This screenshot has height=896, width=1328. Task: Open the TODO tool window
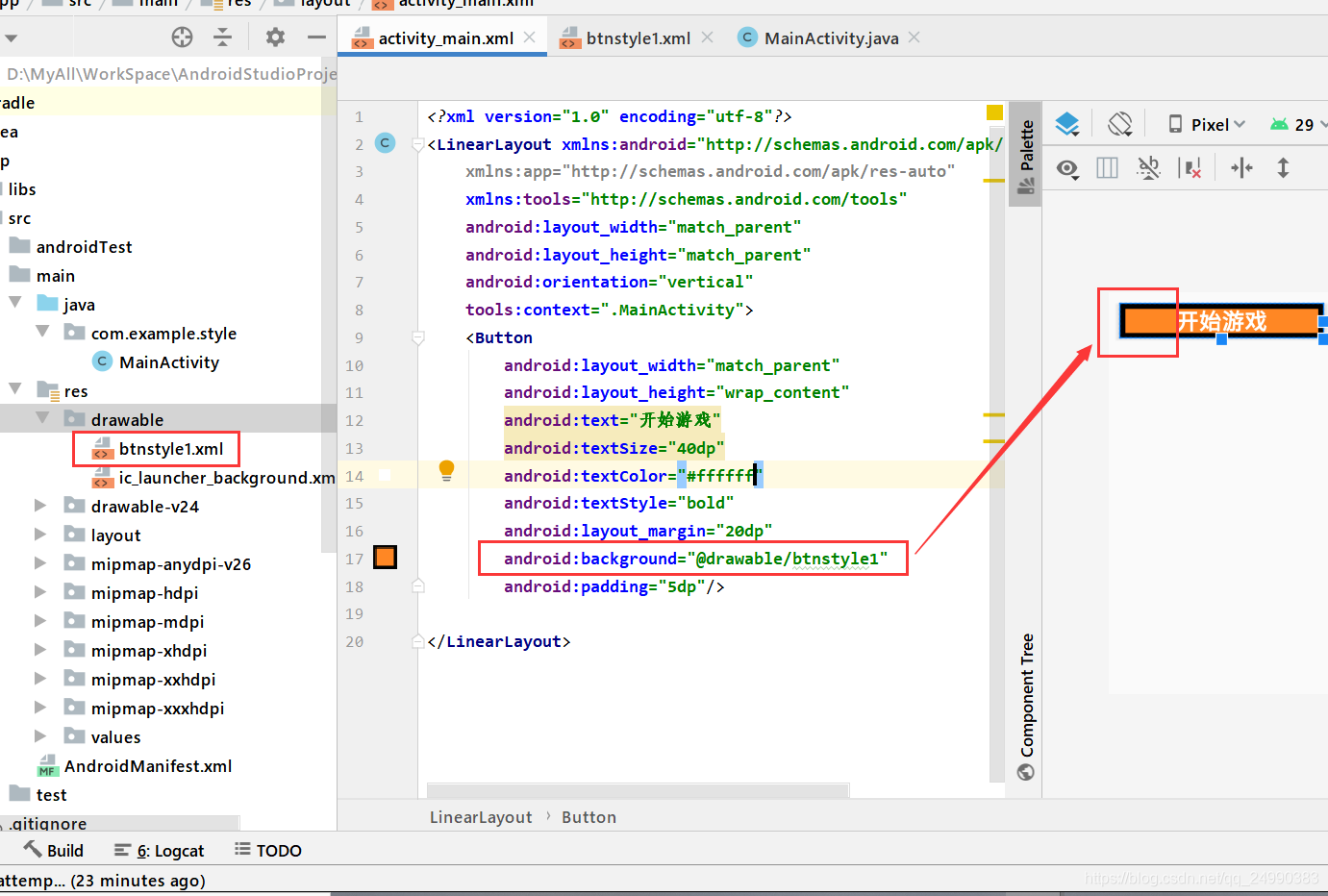(268, 851)
